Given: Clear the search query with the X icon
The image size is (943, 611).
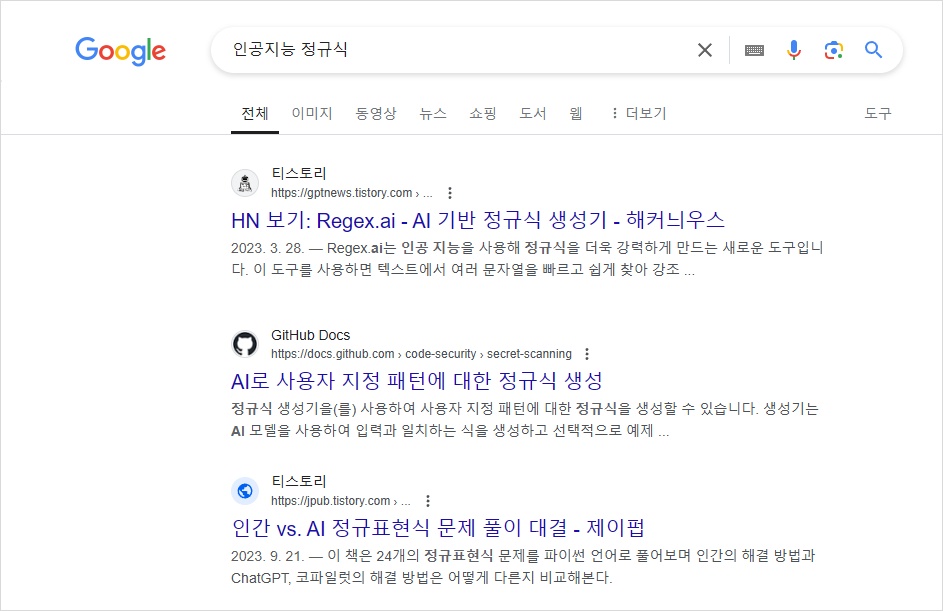Looking at the screenshot, I should (705, 50).
